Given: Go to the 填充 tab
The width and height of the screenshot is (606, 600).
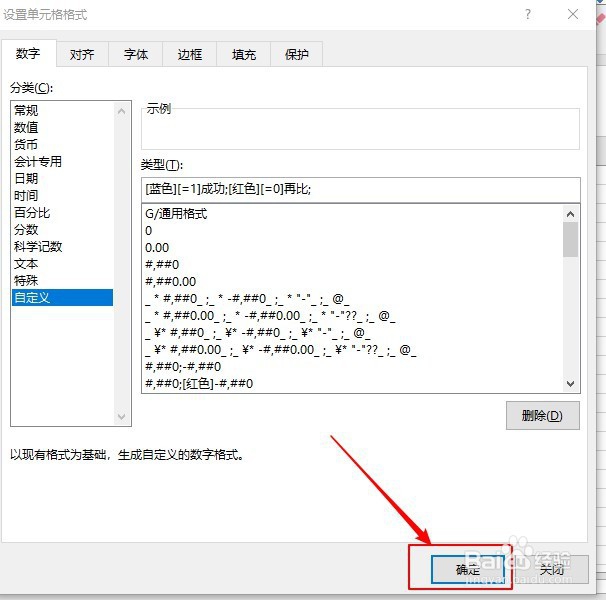Looking at the screenshot, I should (243, 55).
